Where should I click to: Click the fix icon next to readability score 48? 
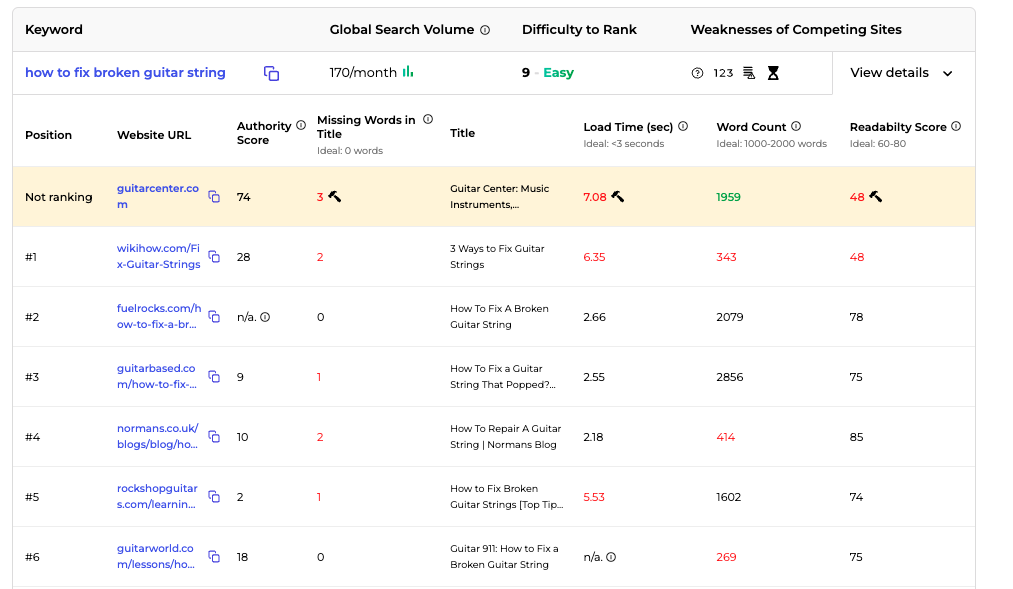[873, 196]
